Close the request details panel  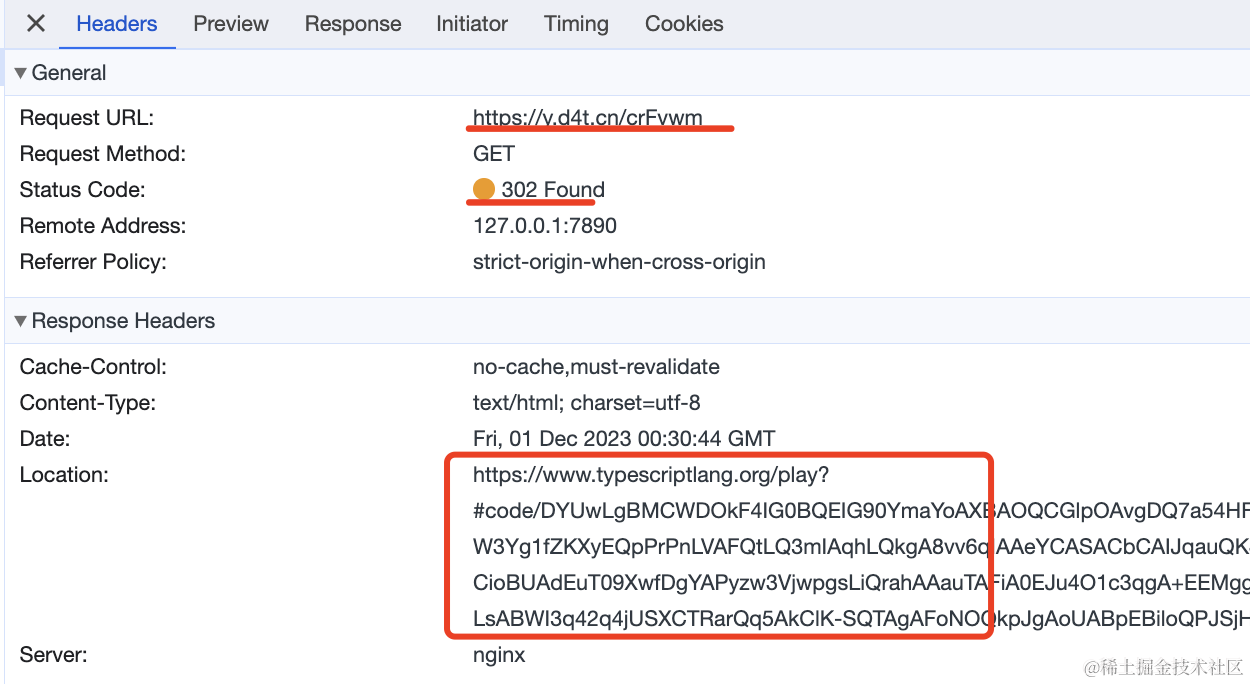[35, 23]
